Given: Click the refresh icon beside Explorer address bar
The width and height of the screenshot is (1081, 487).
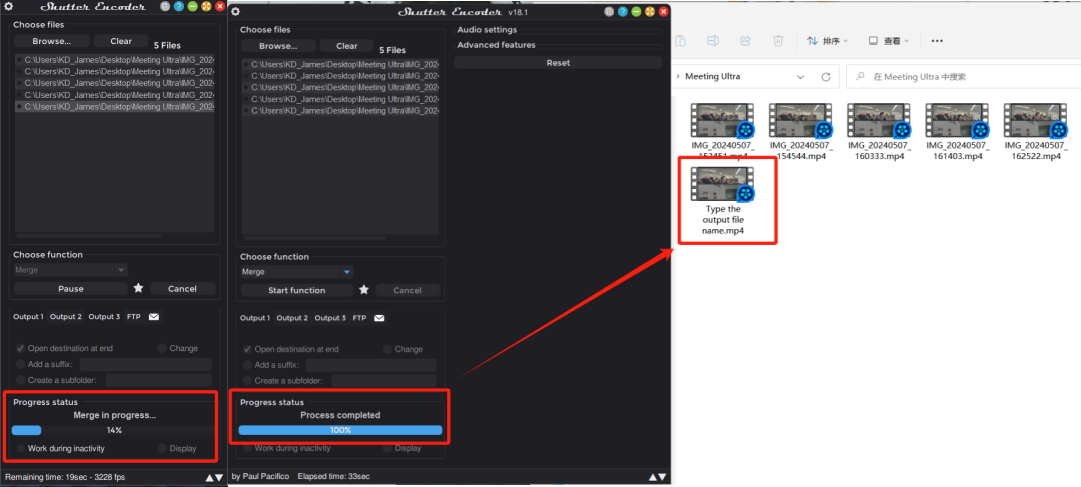Looking at the screenshot, I should (x=826, y=77).
